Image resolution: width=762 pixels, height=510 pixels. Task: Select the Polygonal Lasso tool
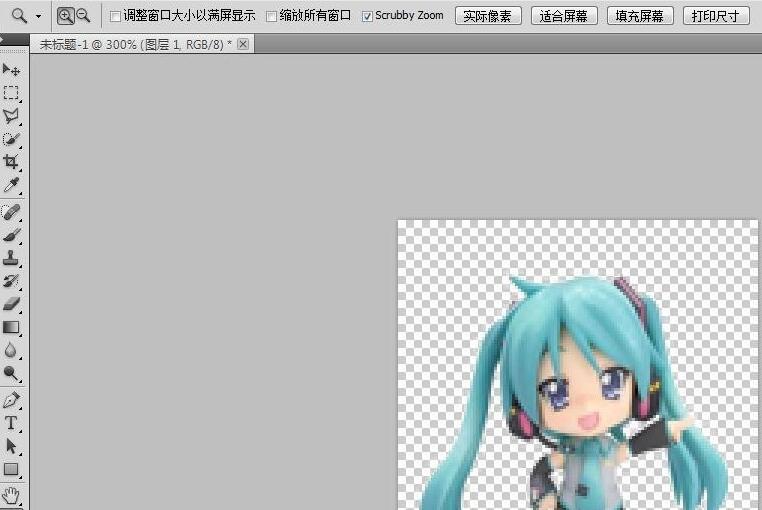click(x=11, y=116)
